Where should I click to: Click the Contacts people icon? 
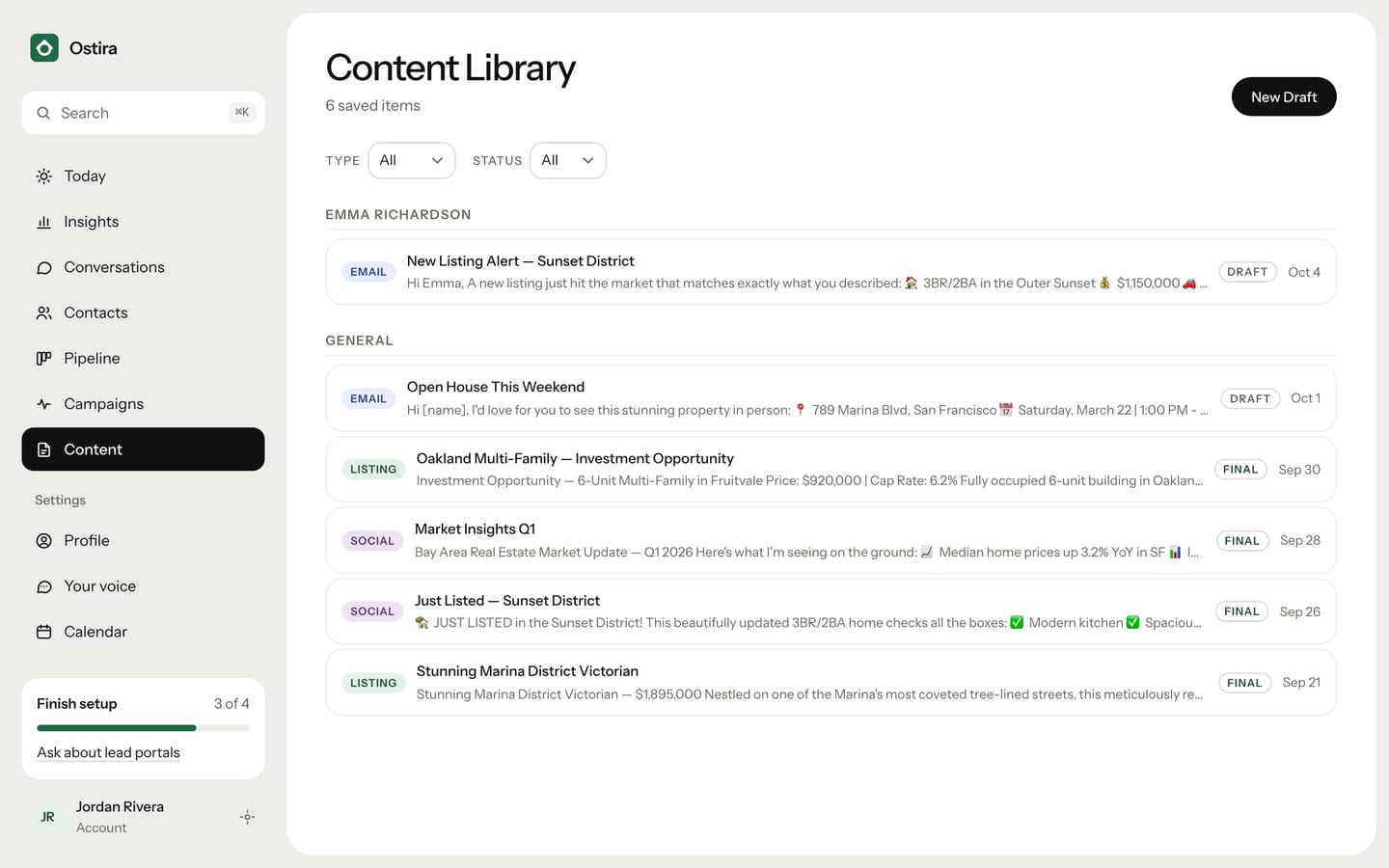click(x=43, y=312)
